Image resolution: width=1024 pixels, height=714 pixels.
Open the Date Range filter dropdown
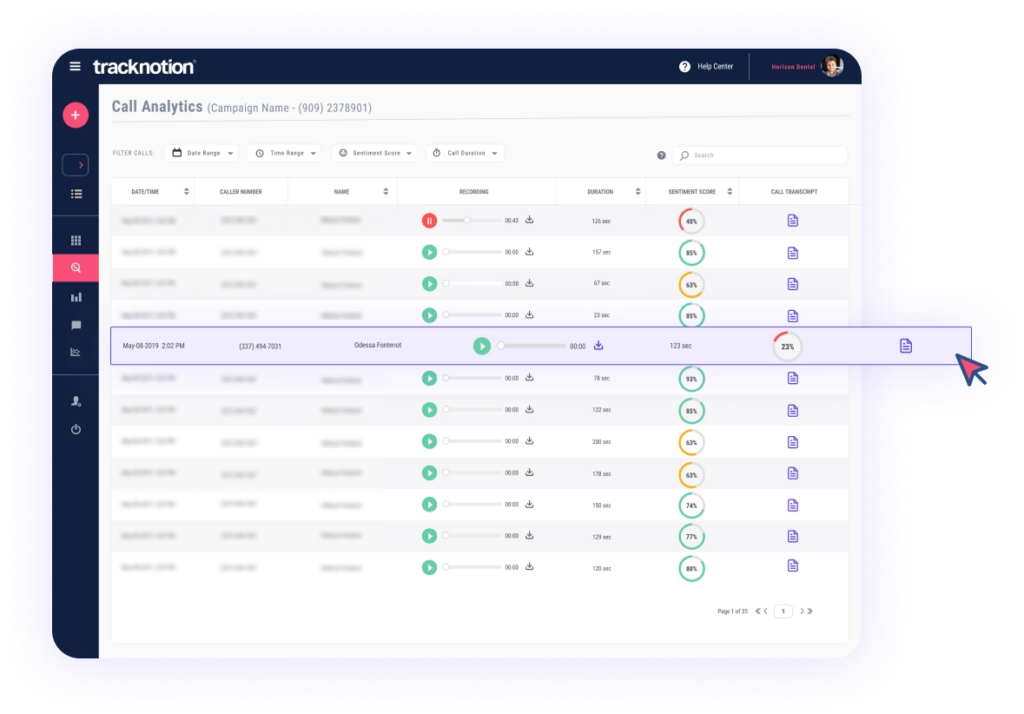point(202,153)
